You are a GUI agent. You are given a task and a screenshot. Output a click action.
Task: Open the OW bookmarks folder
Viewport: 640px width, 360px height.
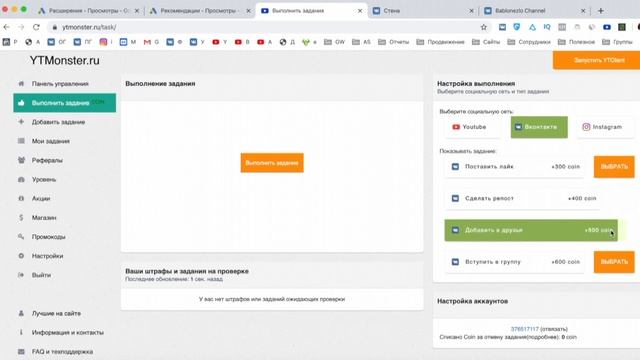pos(334,42)
